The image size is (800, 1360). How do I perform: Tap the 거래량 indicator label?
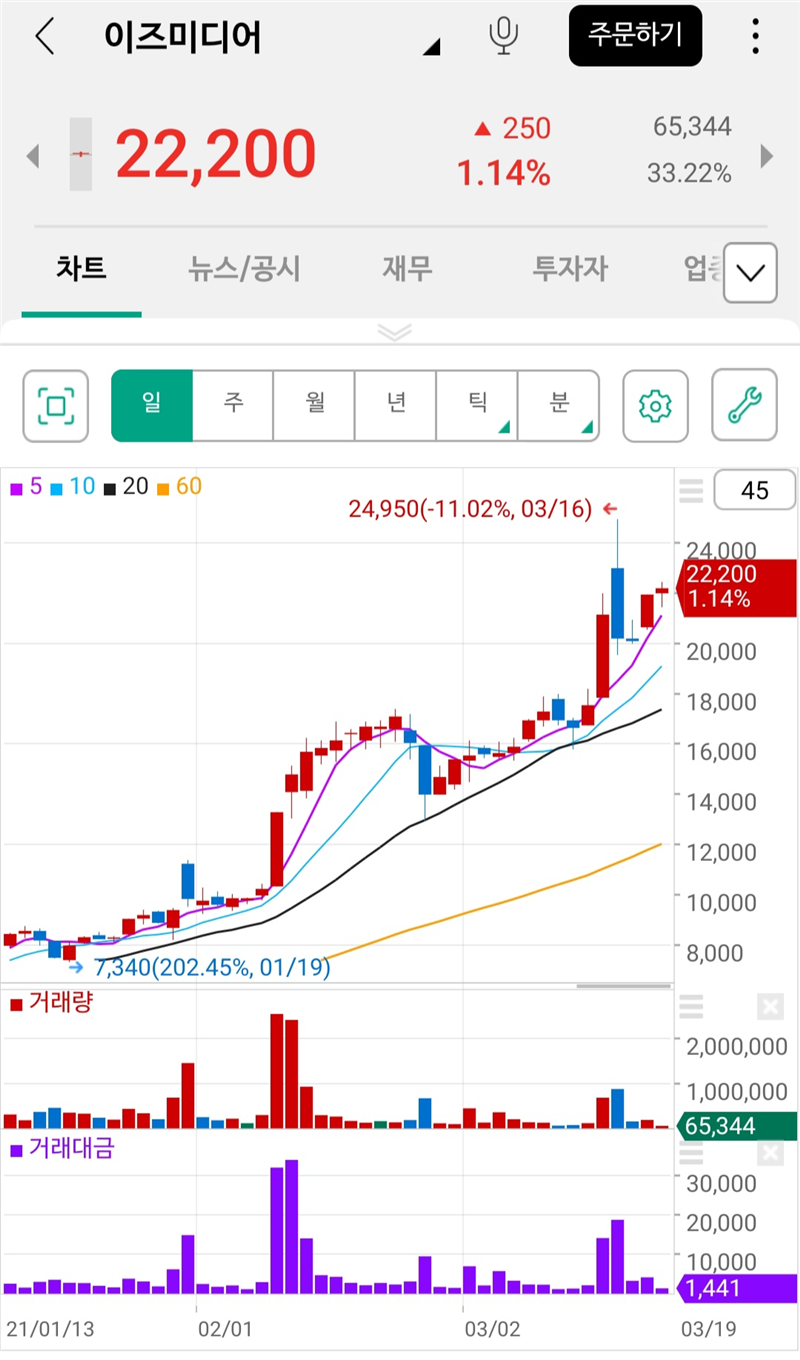click(x=51, y=1002)
